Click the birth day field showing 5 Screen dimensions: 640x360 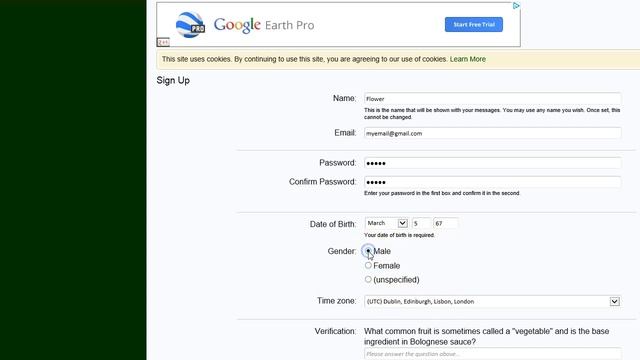coord(421,223)
